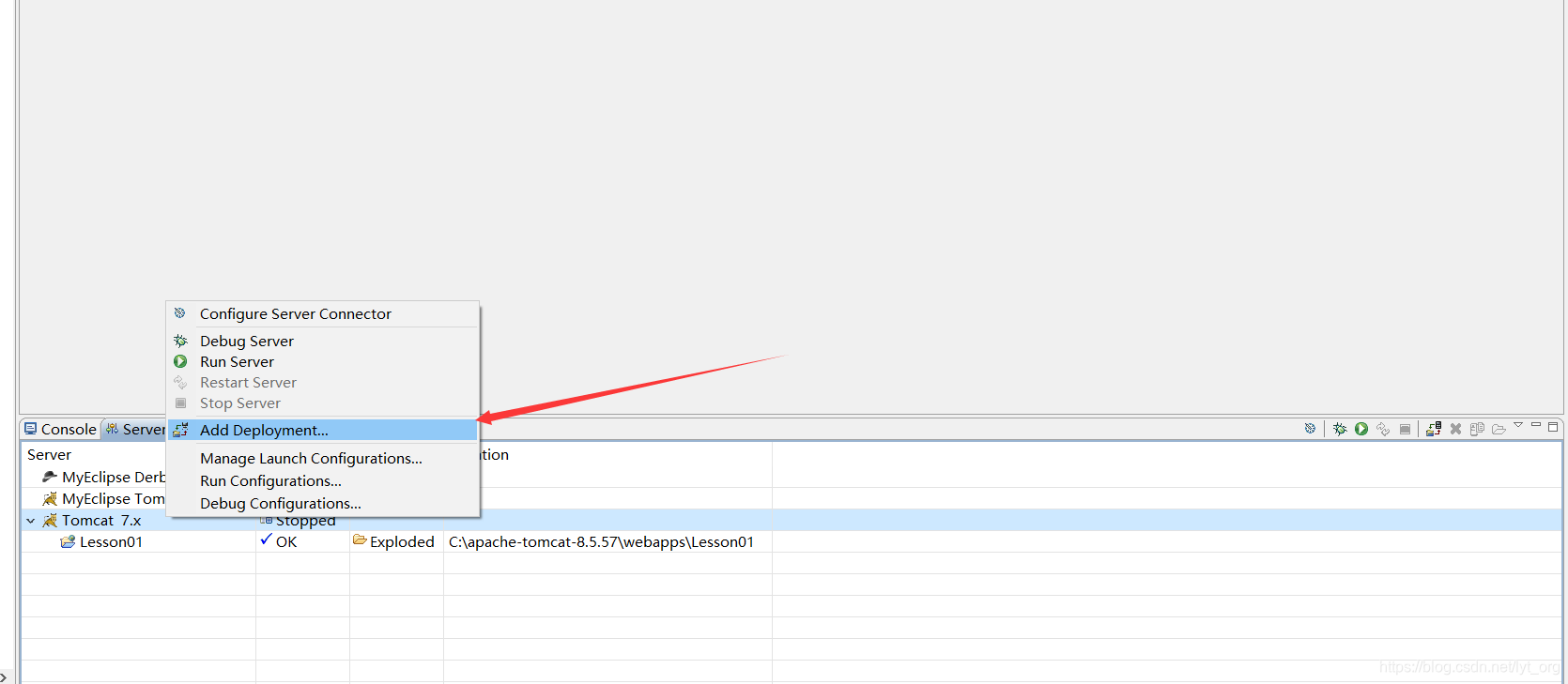The width and height of the screenshot is (1568, 684).
Task: Select the Lesson01 deployment row
Action: tap(792, 542)
